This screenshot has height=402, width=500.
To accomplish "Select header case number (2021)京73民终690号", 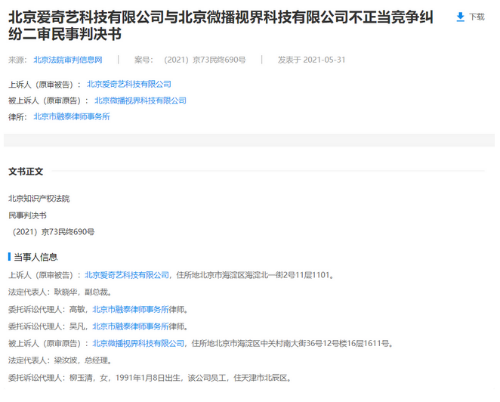I will pos(205,60).
